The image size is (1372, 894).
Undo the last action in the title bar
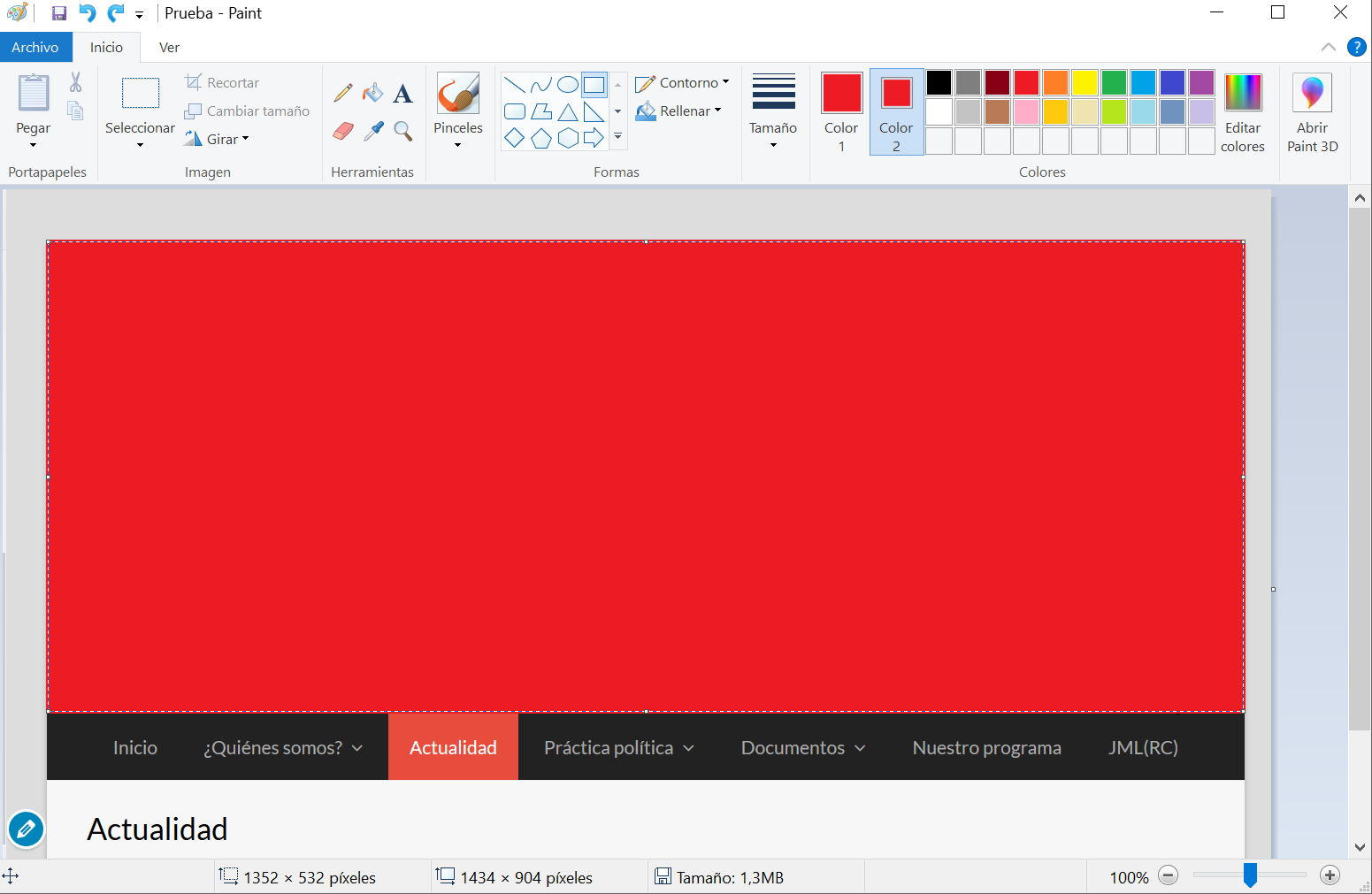(x=87, y=13)
